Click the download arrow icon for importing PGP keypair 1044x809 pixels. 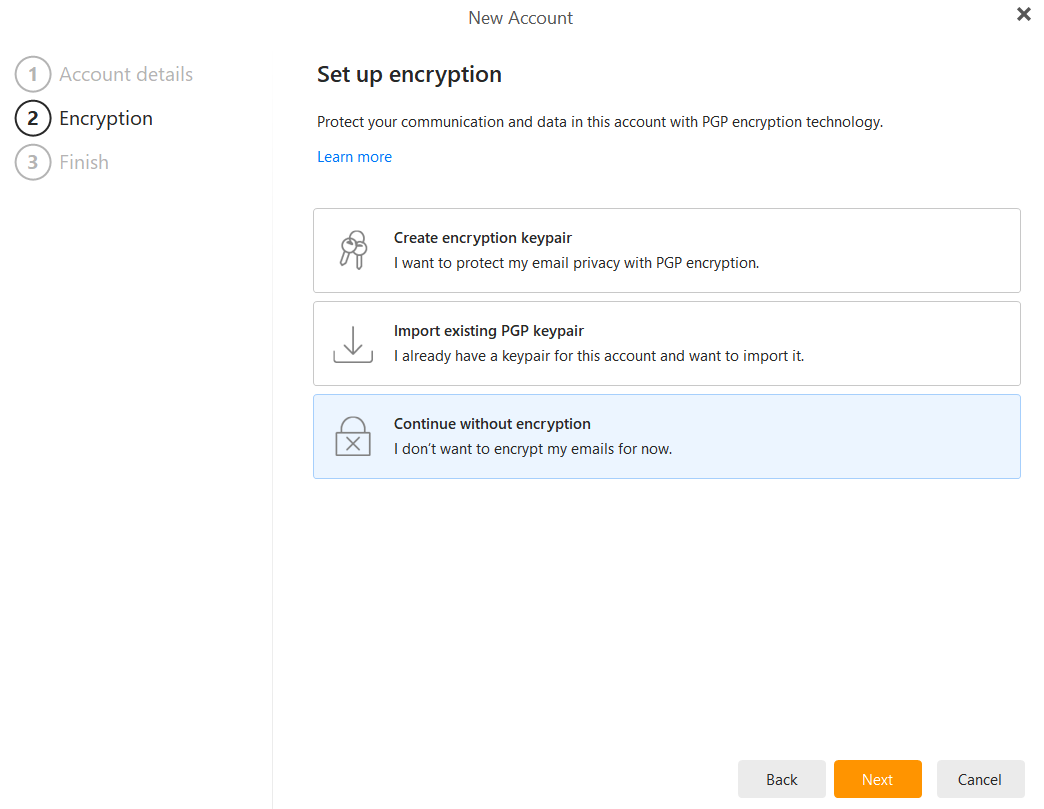coord(352,343)
